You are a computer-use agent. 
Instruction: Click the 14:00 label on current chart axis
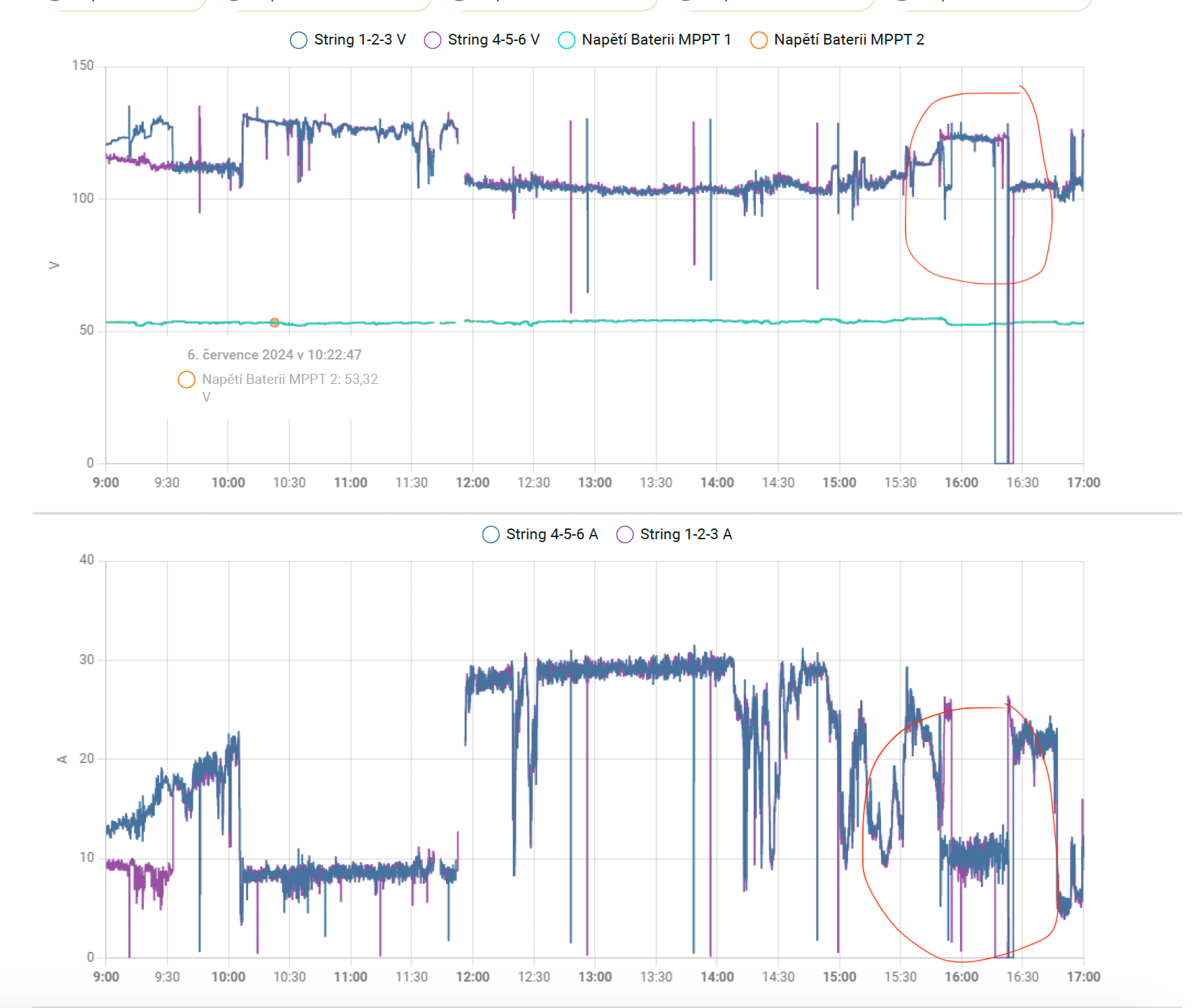point(717,977)
